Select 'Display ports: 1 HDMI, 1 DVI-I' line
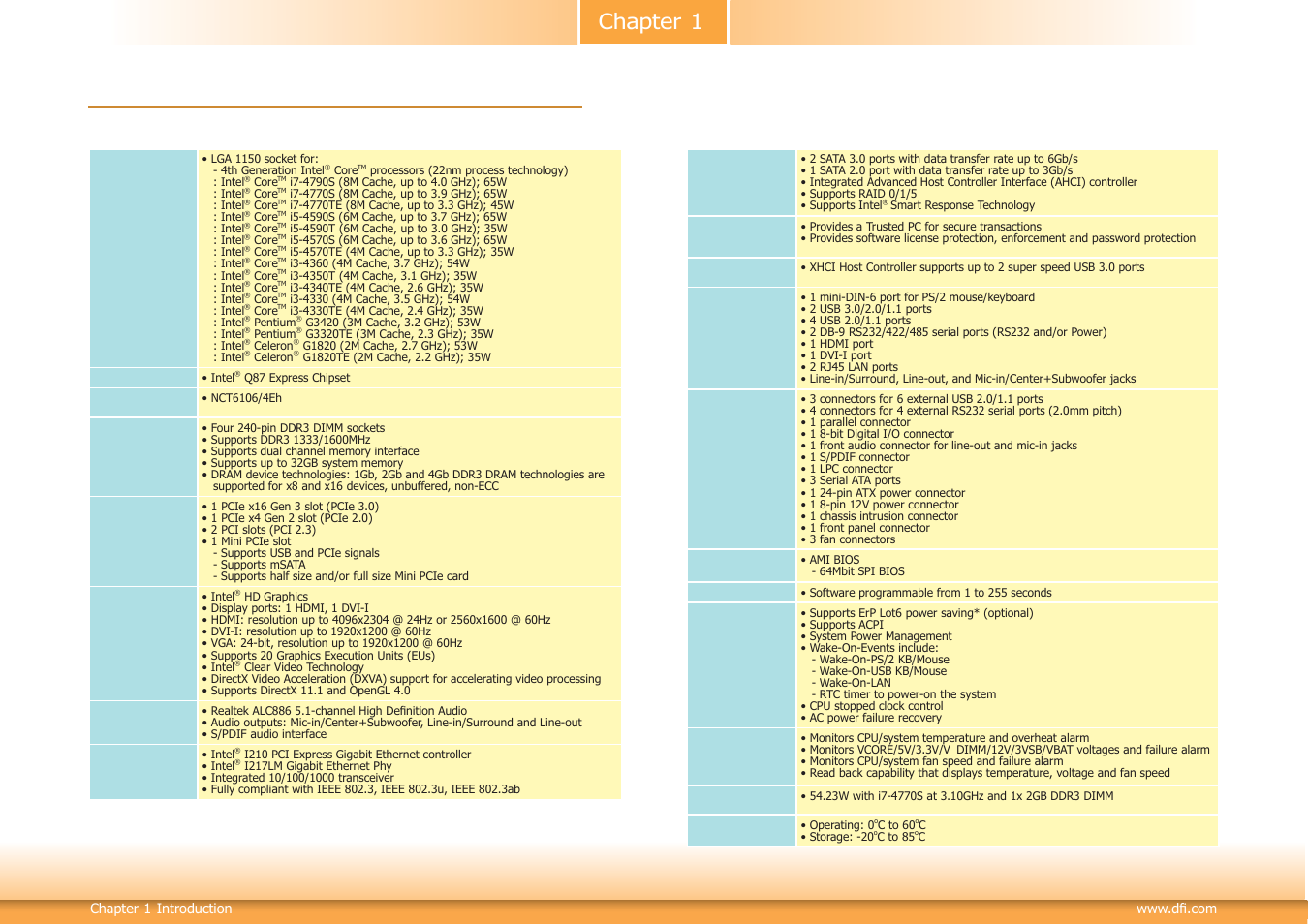Image resolution: width=1308 pixels, height=924 pixels. (286, 608)
